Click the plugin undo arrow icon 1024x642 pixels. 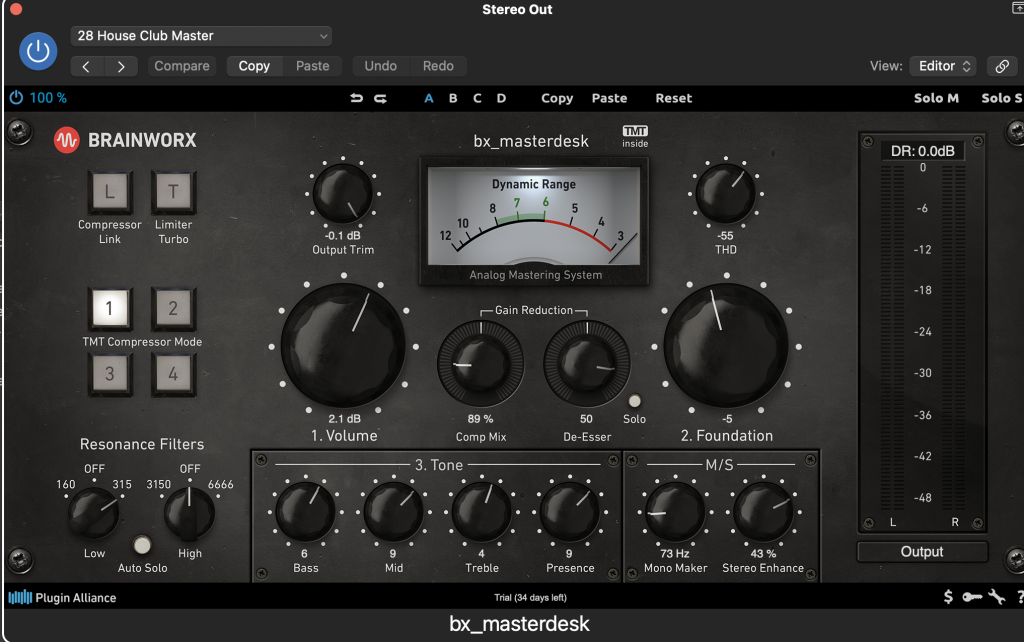tap(356, 98)
